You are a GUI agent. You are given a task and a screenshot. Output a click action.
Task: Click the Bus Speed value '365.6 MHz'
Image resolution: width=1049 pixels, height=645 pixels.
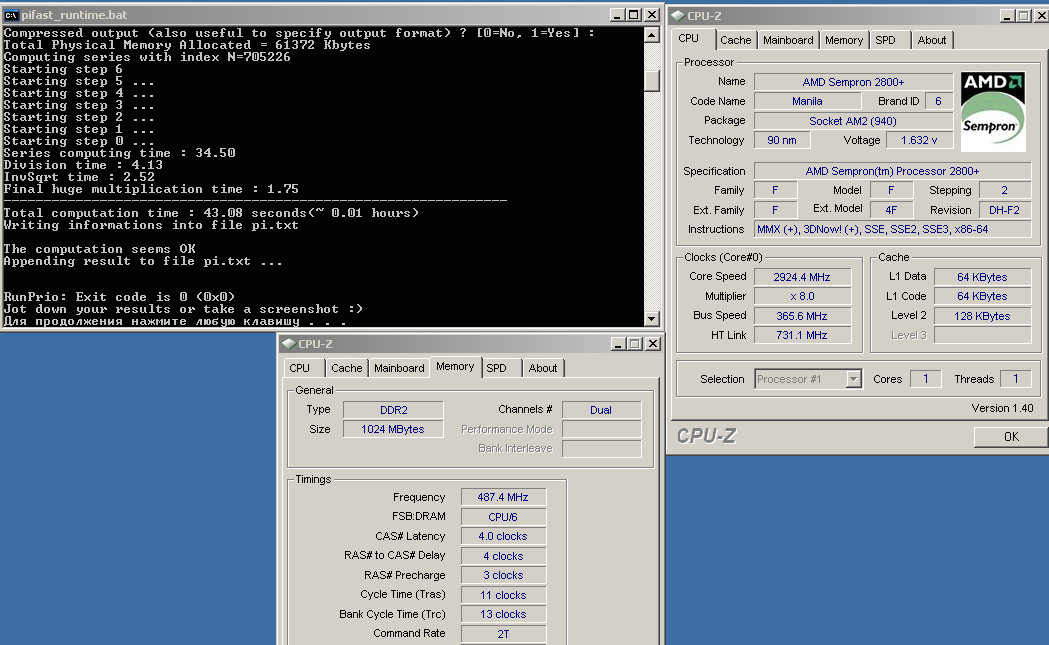coord(802,316)
